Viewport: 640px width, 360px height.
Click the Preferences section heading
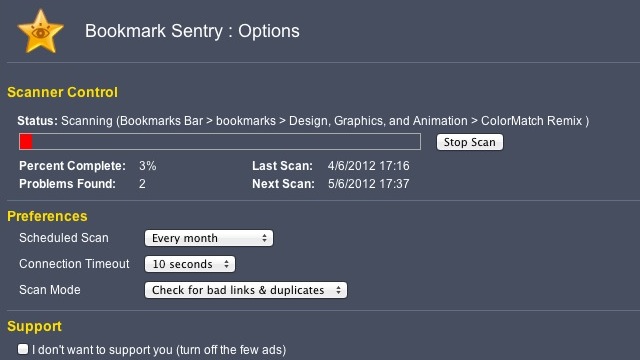click(x=47, y=216)
